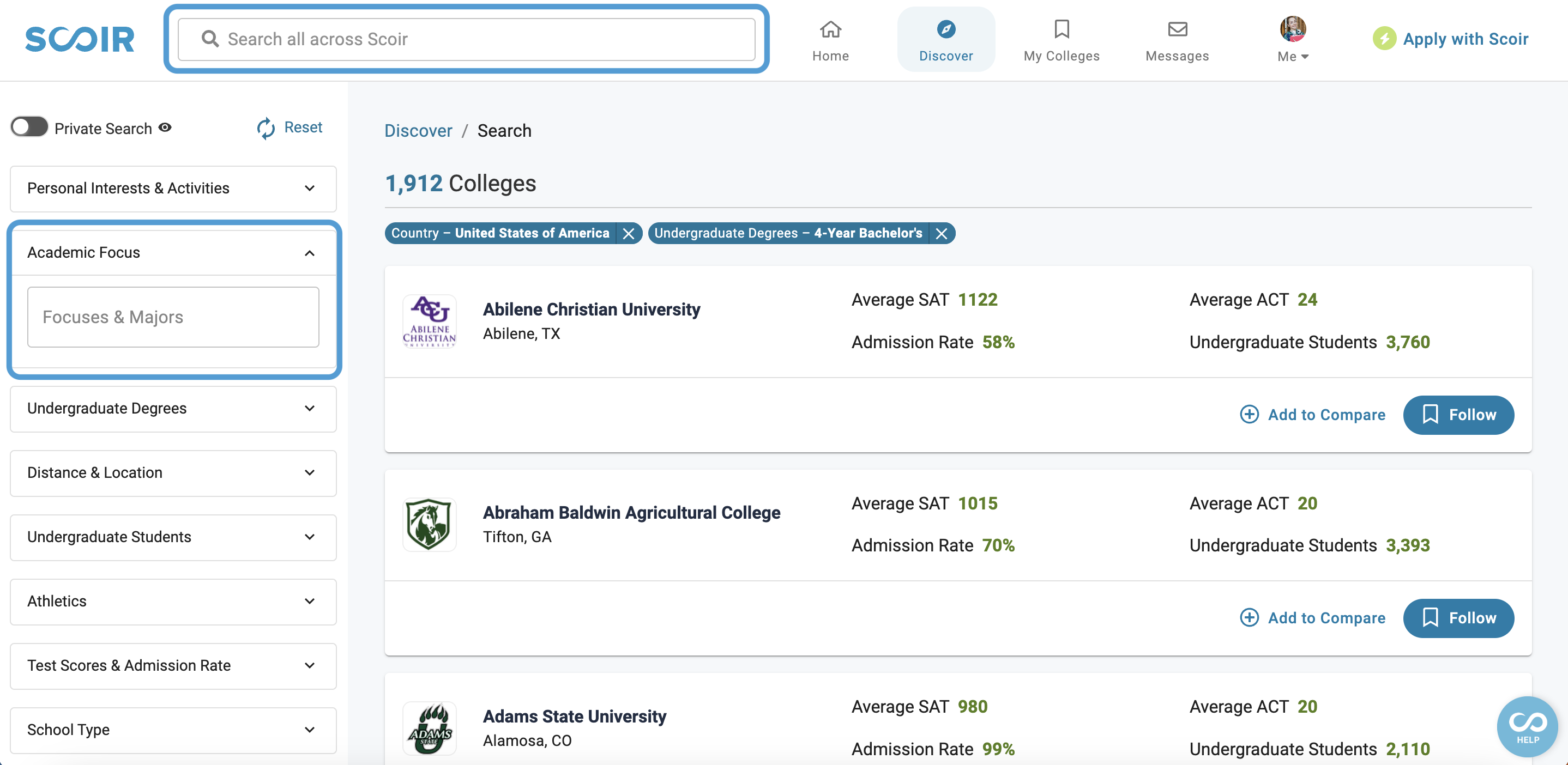Open the Home house icon
Screen dimensions: 1568x765
[830, 28]
